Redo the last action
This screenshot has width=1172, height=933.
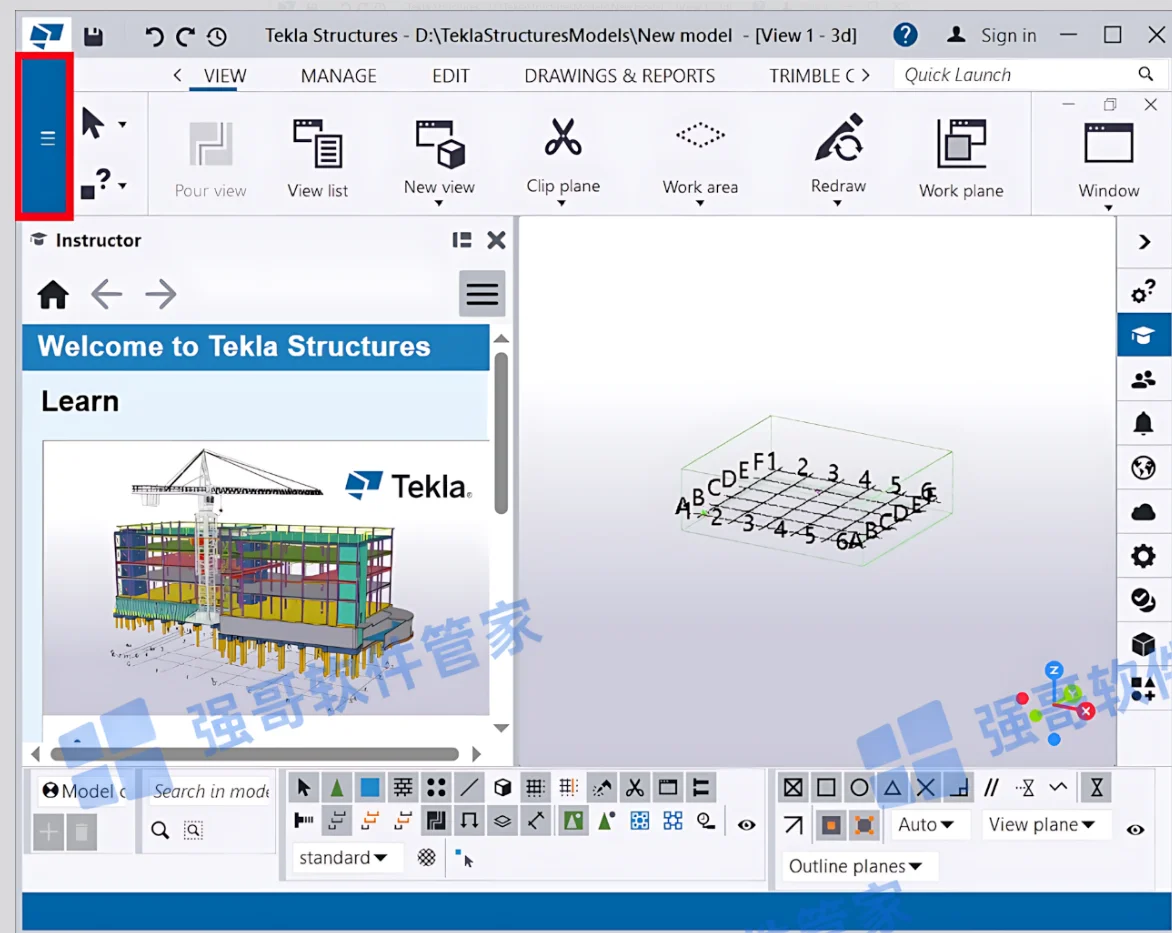coord(185,36)
